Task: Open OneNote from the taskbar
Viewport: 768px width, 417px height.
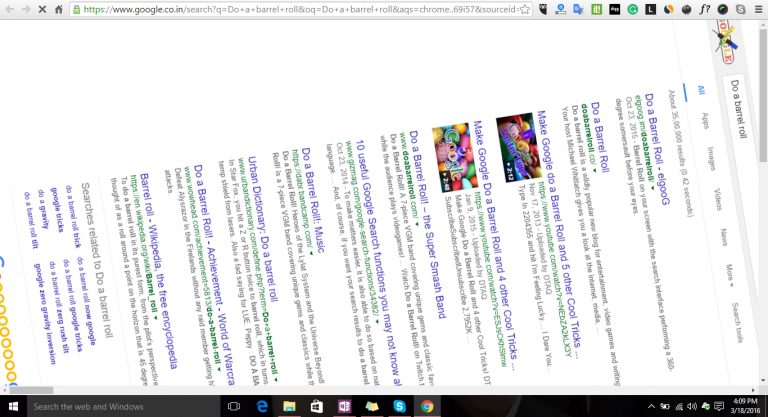Action: coord(344,406)
